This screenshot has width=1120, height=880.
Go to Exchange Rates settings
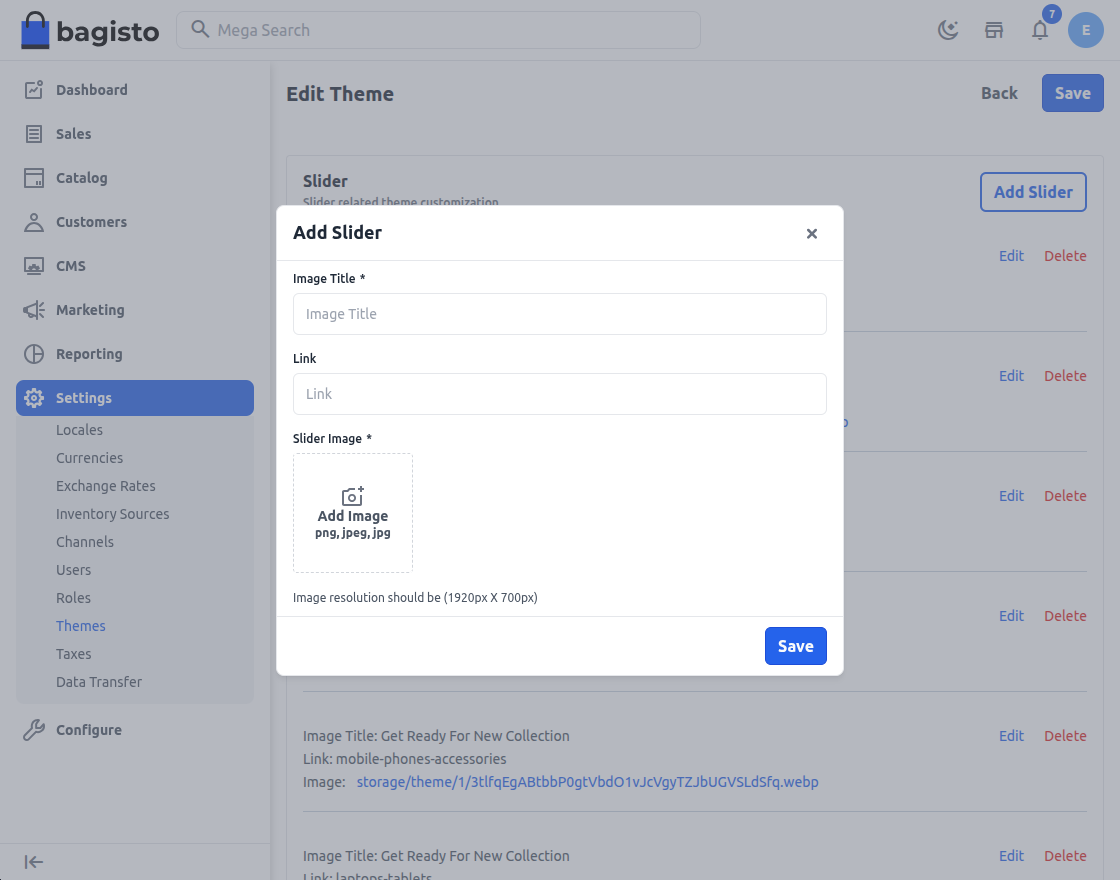coord(106,486)
